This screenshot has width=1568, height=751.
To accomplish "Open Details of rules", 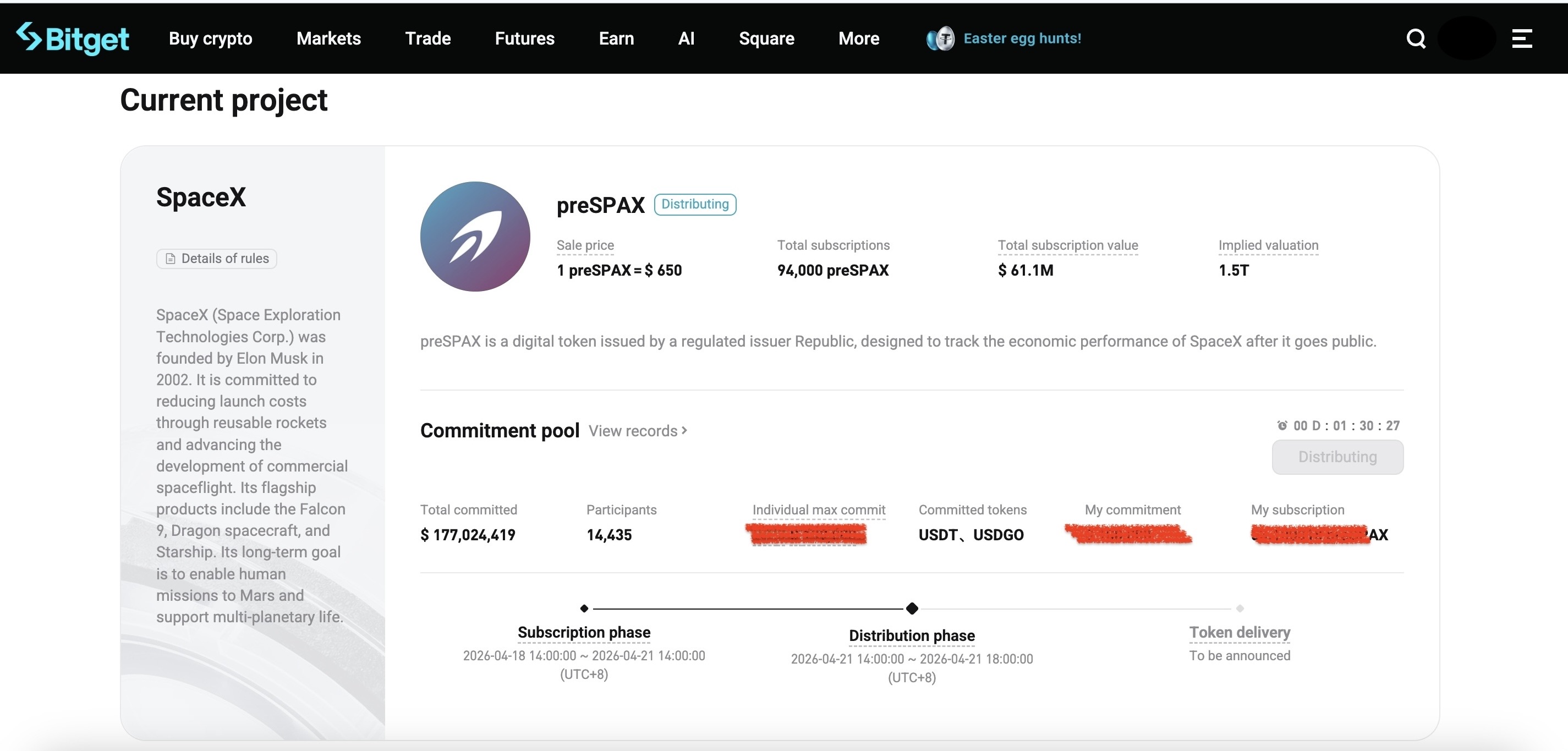I will click(216, 258).
